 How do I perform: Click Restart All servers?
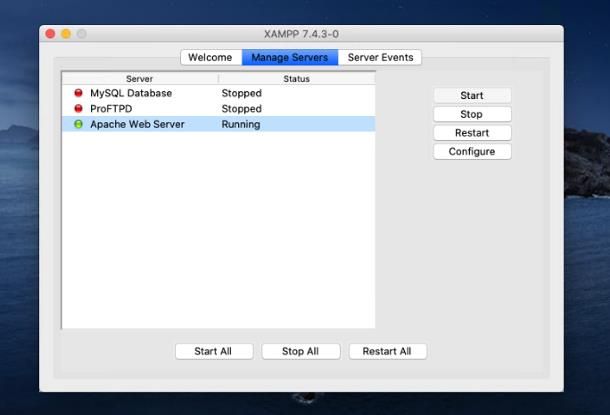[387, 351]
